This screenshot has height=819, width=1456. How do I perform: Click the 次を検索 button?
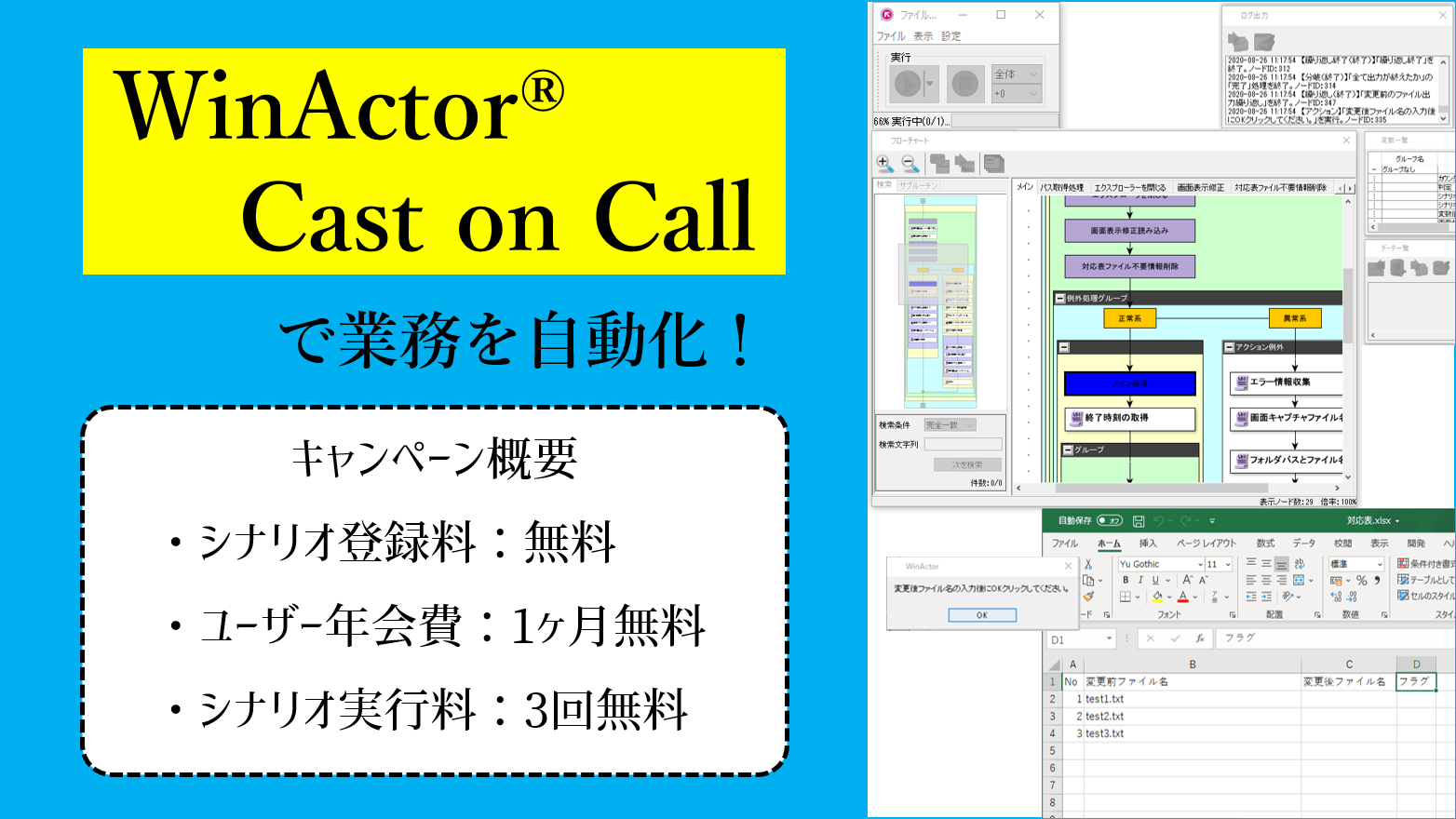(967, 464)
